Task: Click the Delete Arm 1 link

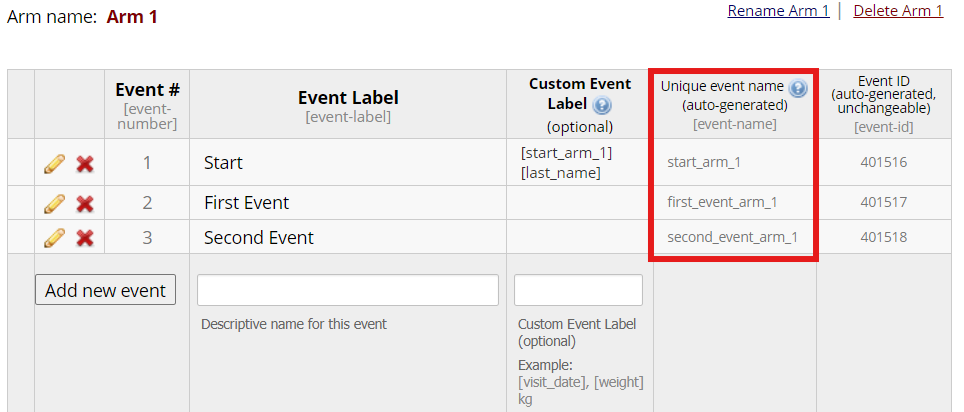Action: tap(897, 11)
